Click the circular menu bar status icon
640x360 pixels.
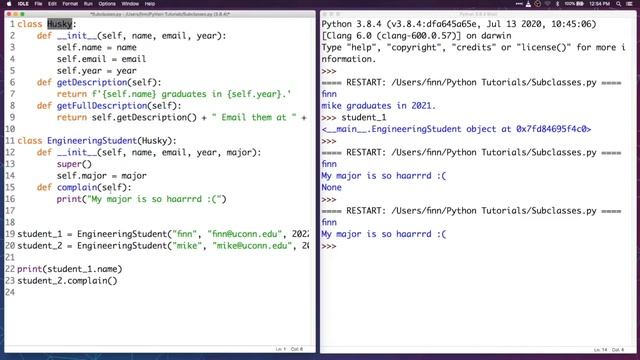538,4
